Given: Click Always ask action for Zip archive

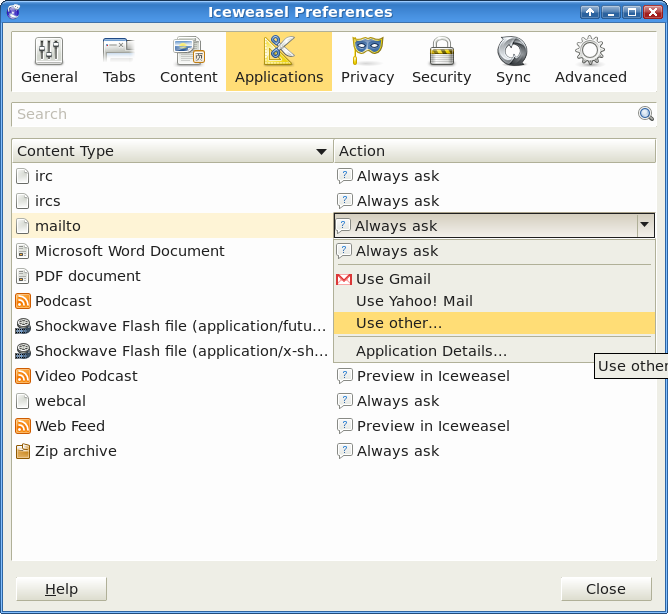Looking at the screenshot, I should coord(398,451).
